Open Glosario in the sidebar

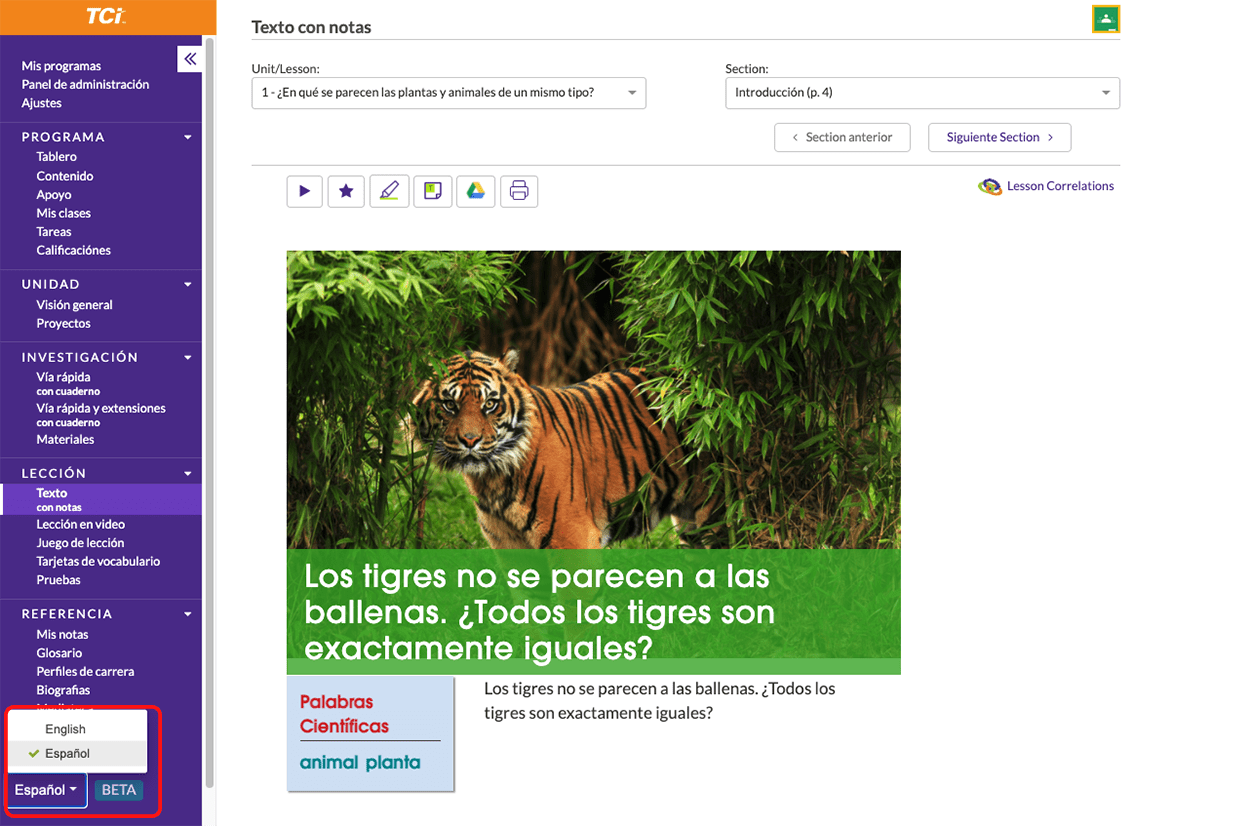click(59, 653)
